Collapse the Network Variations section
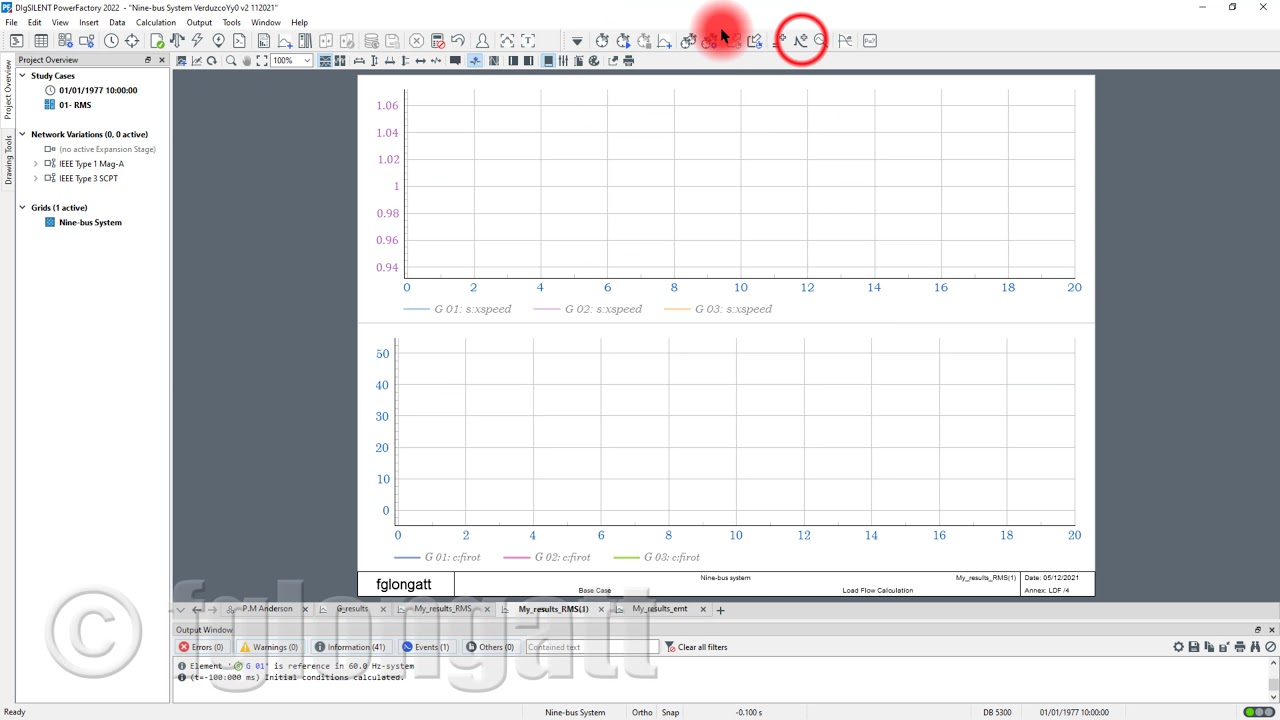The width and height of the screenshot is (1280, 720). 22,134
